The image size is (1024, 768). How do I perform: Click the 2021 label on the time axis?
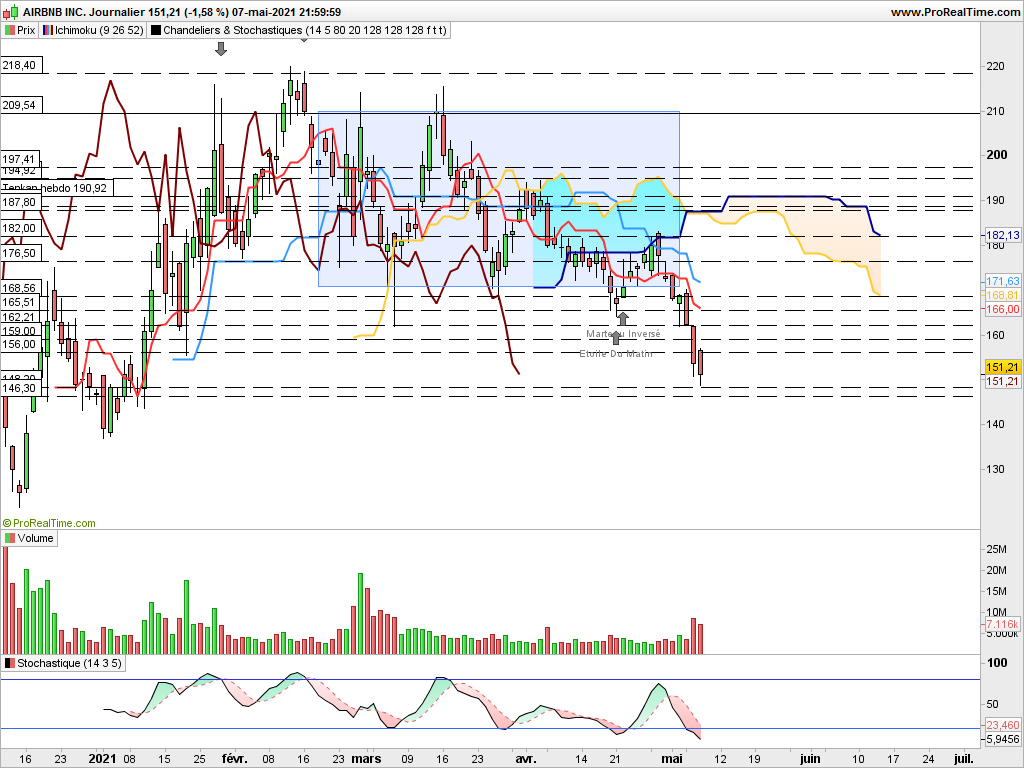point(103,759)
